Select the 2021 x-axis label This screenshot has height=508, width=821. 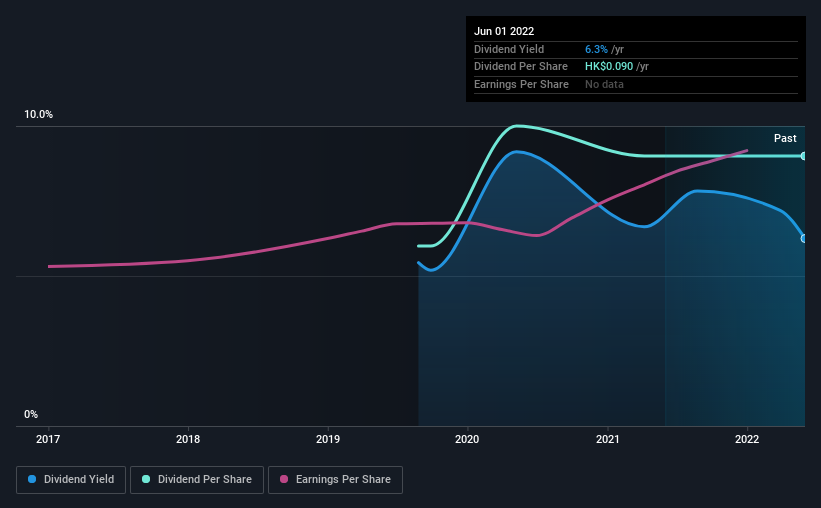click(x=607, y=439)
